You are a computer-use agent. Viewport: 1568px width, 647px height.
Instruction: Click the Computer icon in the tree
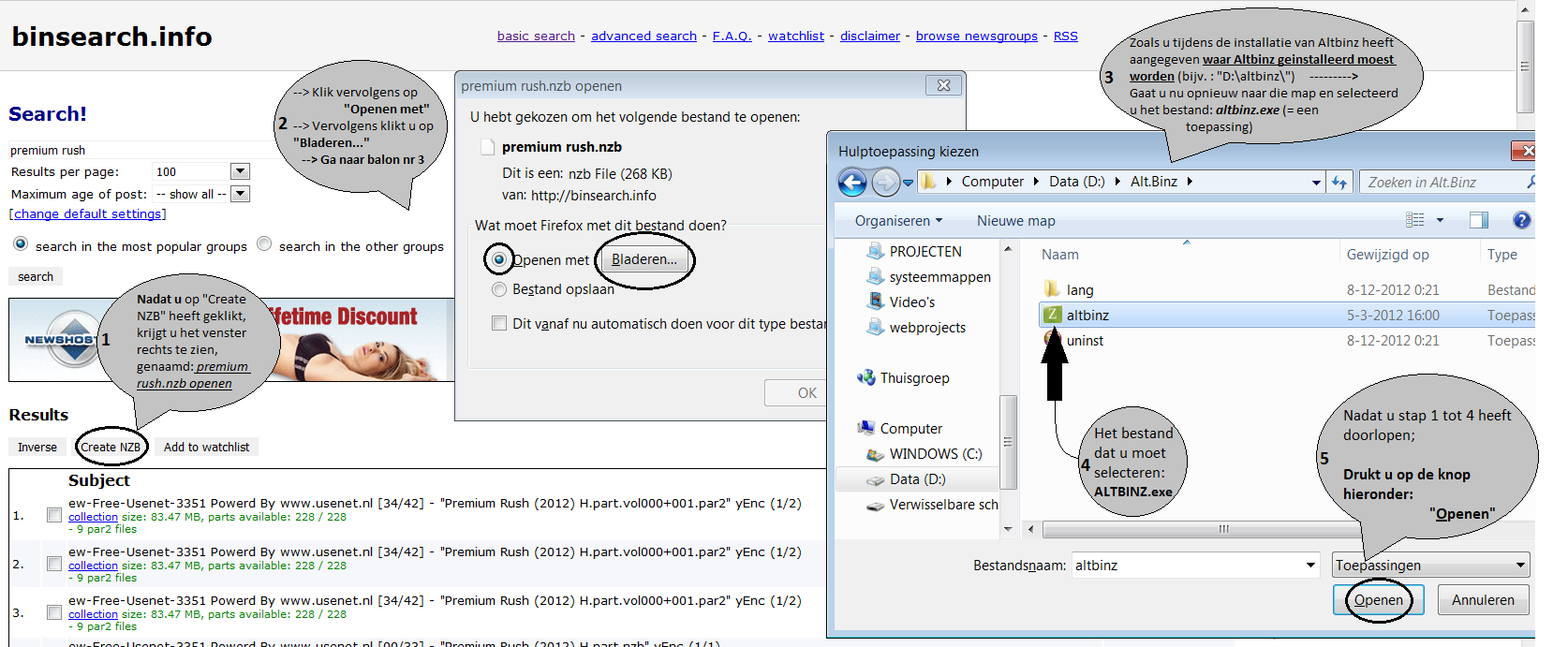866,428
